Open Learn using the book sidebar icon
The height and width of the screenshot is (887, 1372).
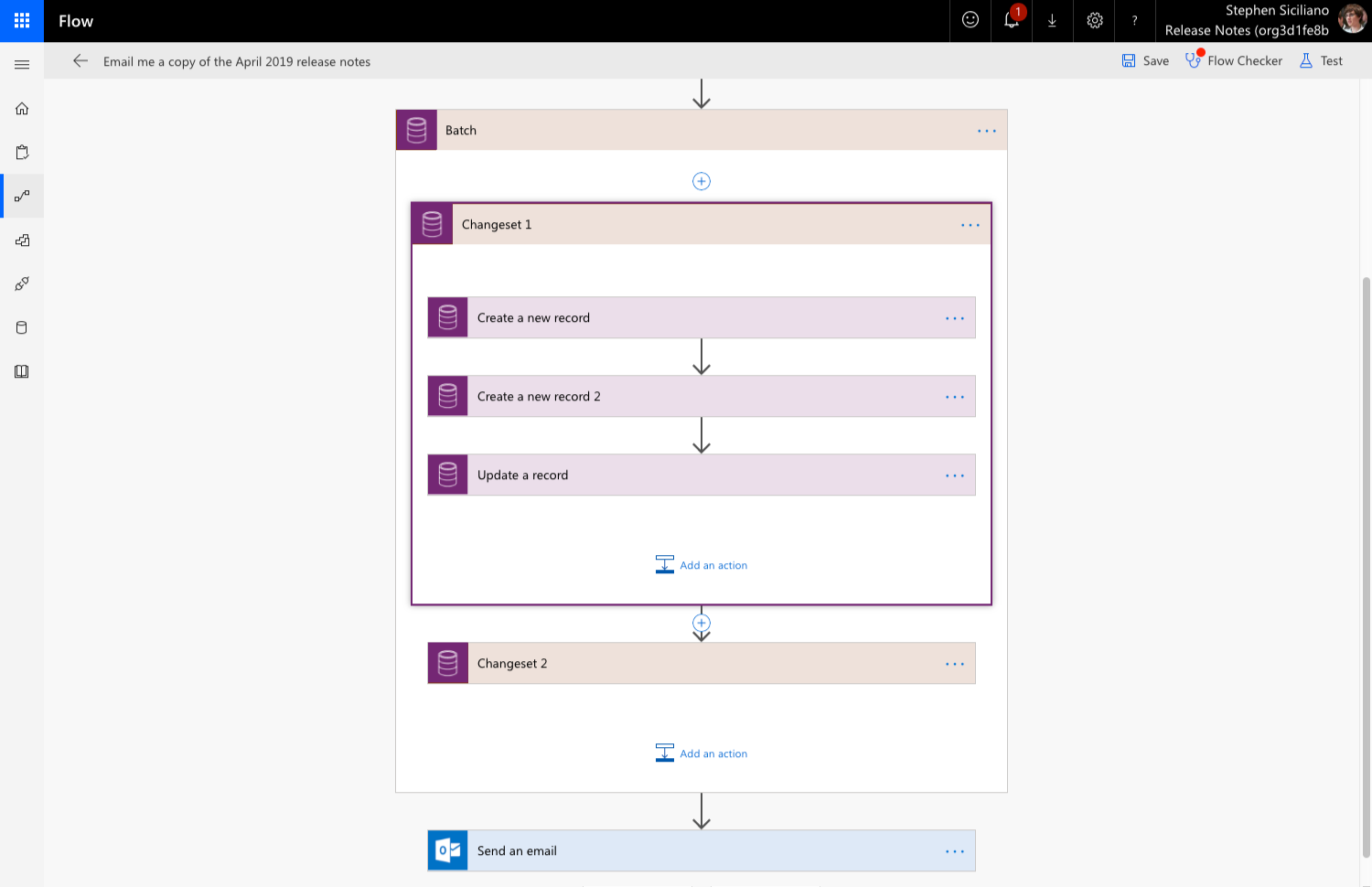[x=21, y=371]
